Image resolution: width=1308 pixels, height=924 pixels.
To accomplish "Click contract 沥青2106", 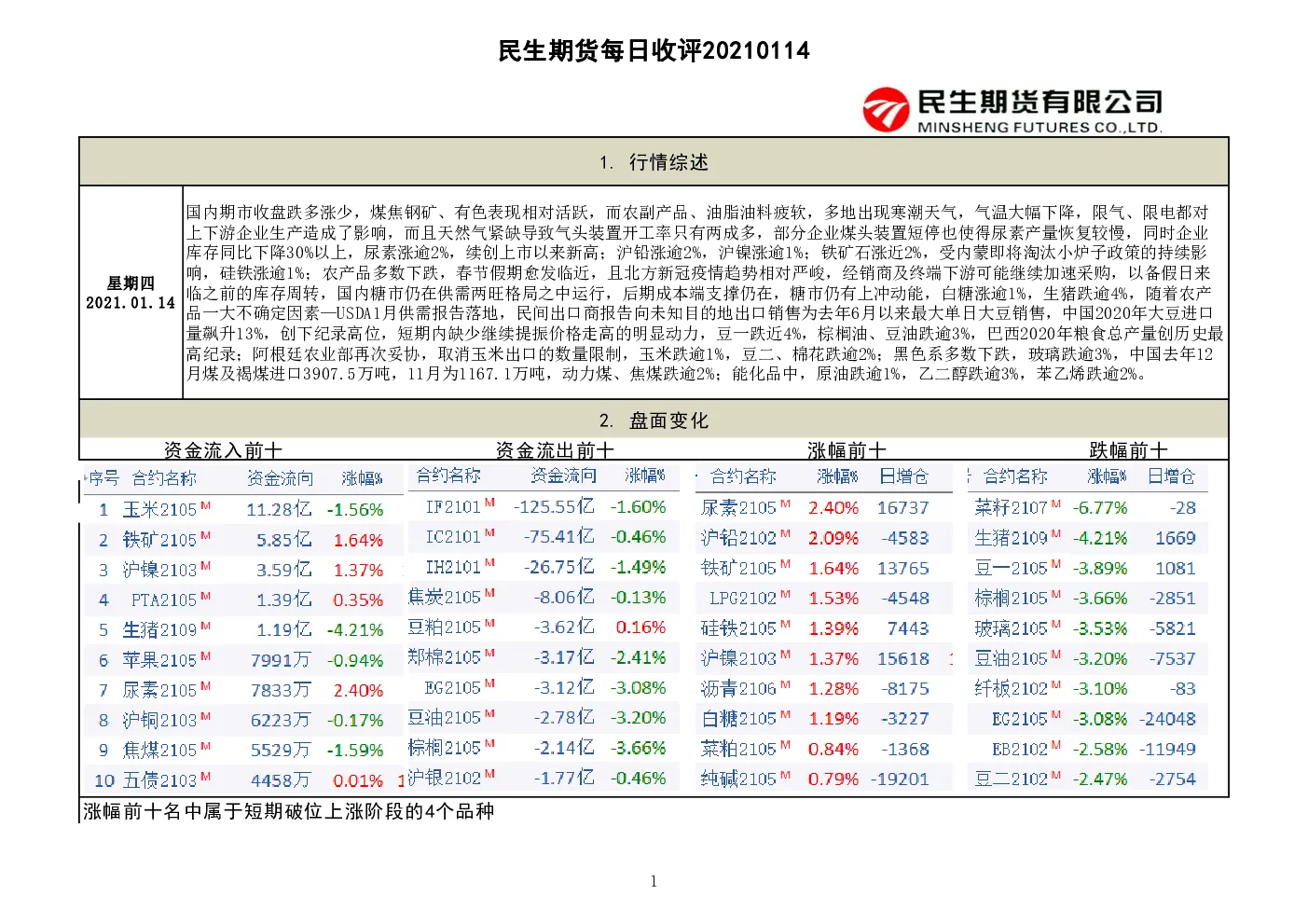I will [x=739, y=689].
